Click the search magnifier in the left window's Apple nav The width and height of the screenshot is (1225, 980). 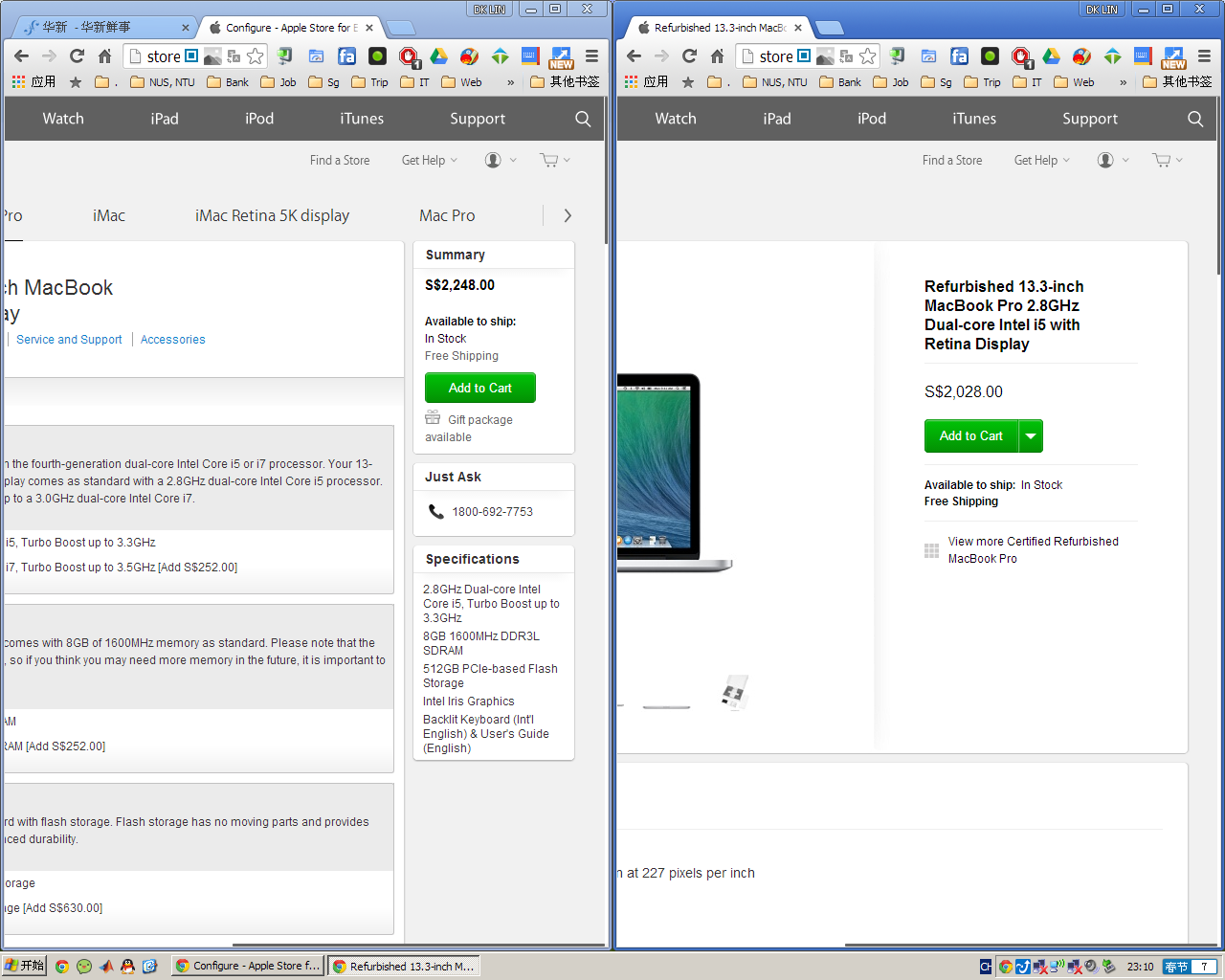click(583, 119)
